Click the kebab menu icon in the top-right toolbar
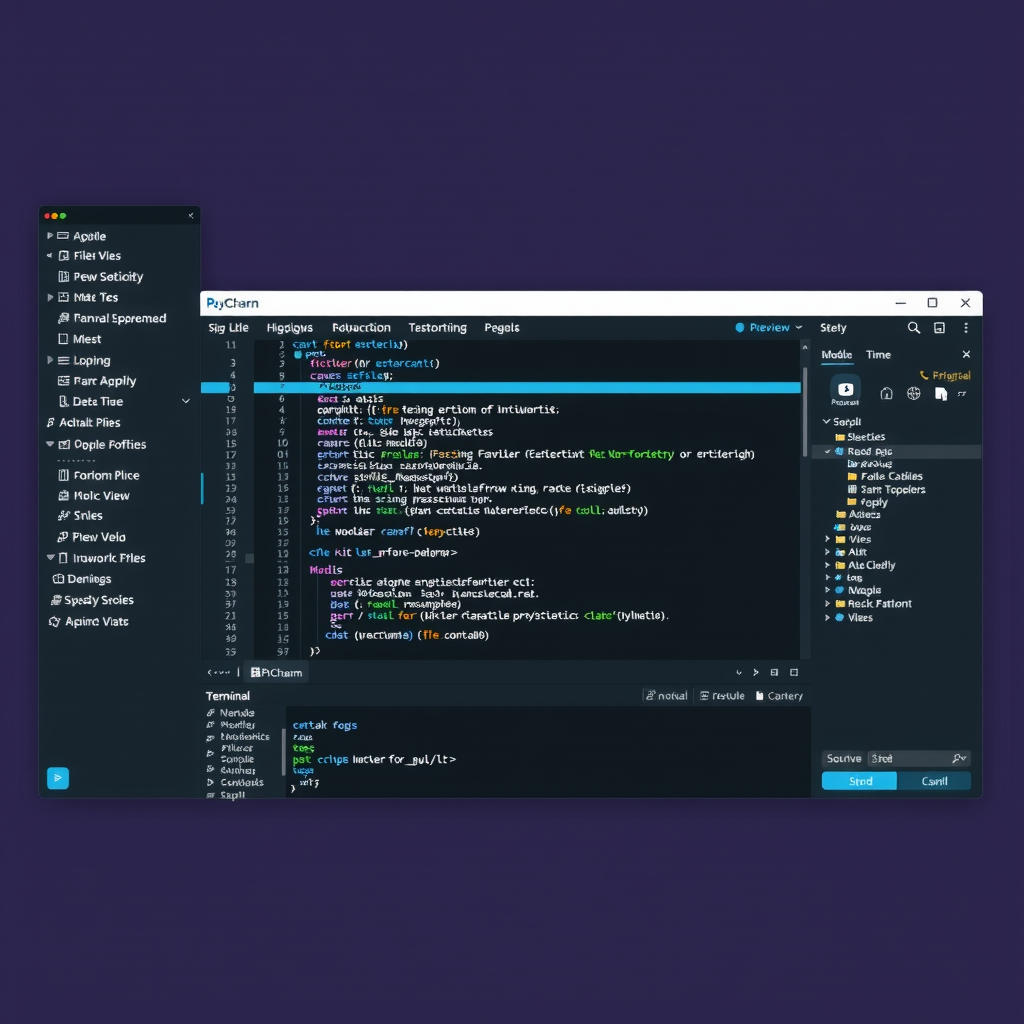The height and width of the screenshot is (1024, 1024). pos(965,327)
